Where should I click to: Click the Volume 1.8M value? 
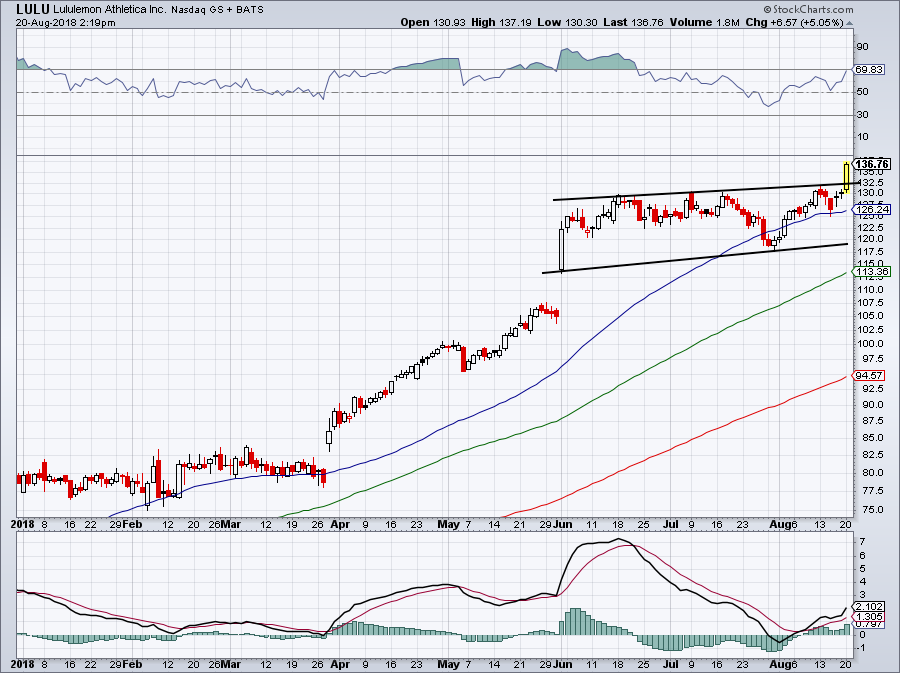(x=705, y=22)
